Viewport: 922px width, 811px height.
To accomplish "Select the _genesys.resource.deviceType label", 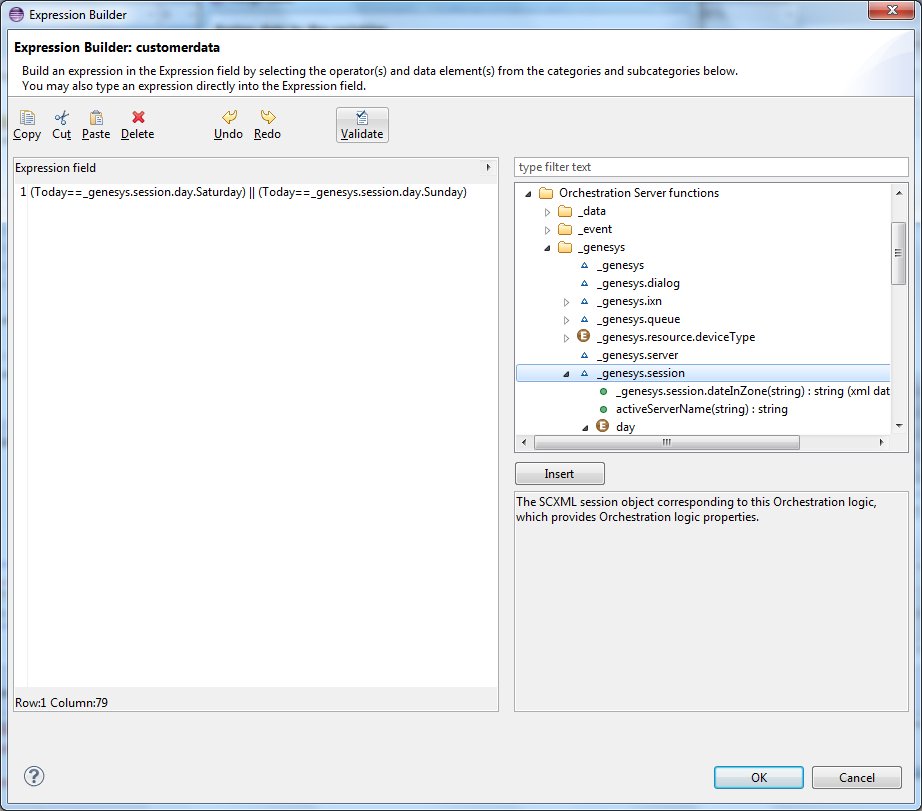I will 676,337.
